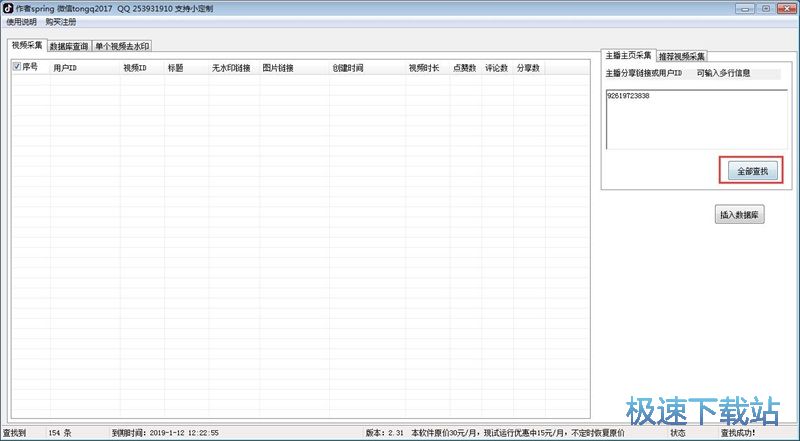Click the 查找成功! status message
Viewport: 800px width, 441px height.
(x=738, y=433)
